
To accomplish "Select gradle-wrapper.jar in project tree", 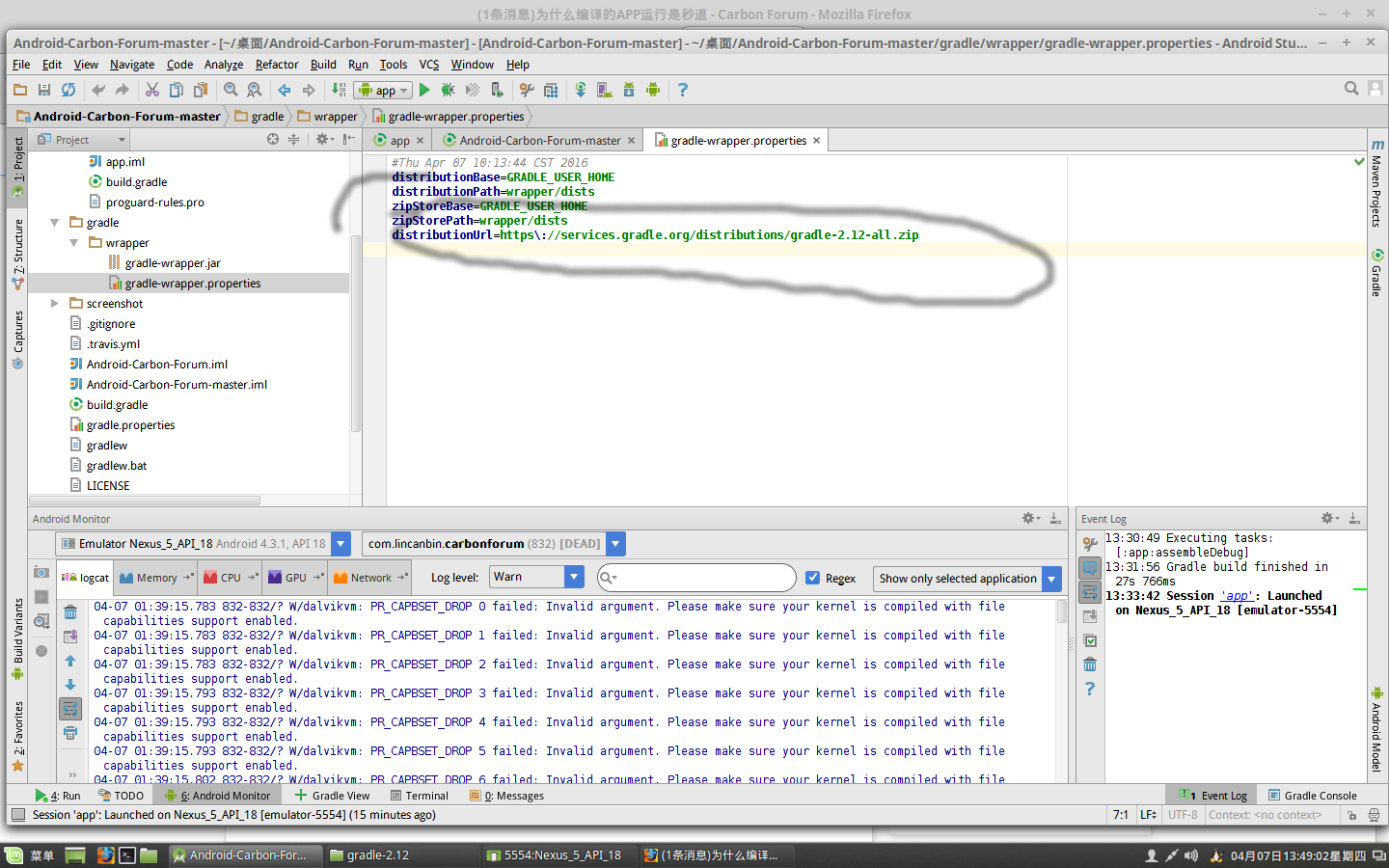I will (172, 263).
